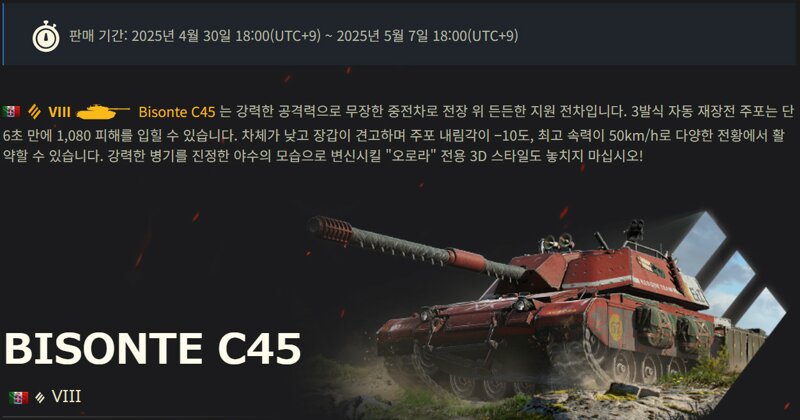
Task: Click the gold premium stripes icon
Action: [35, 111]
